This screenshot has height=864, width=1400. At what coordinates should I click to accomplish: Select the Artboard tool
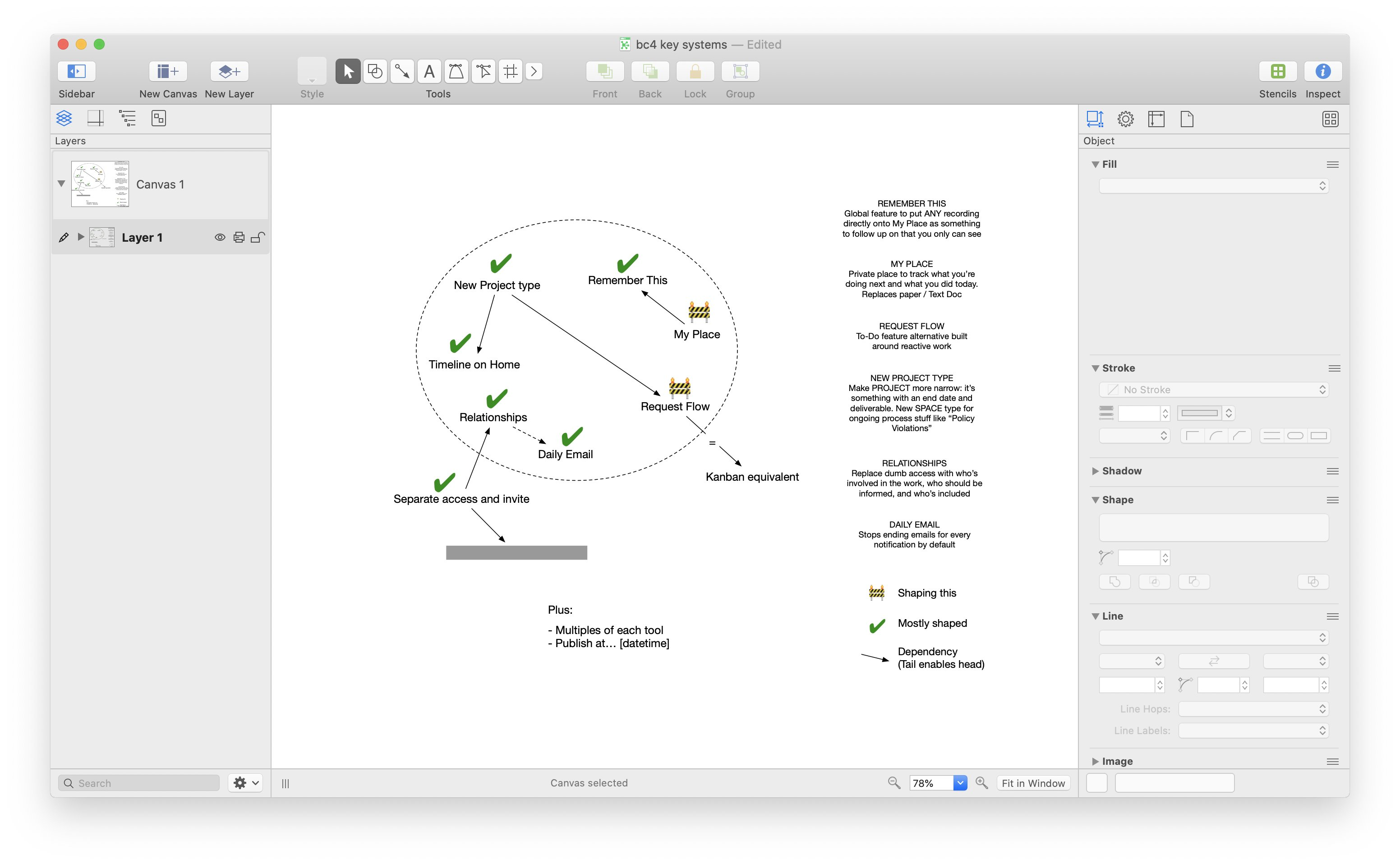510,71
